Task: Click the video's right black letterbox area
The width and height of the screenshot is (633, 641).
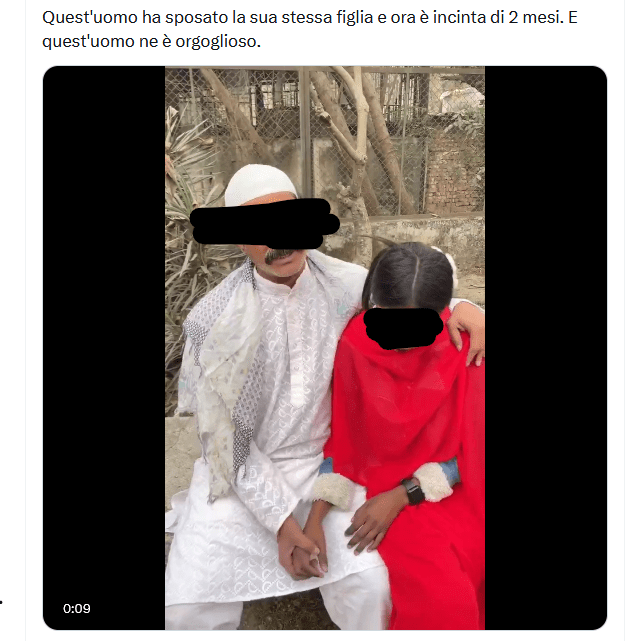Action: pyautogui.click(x=546, y=348)
